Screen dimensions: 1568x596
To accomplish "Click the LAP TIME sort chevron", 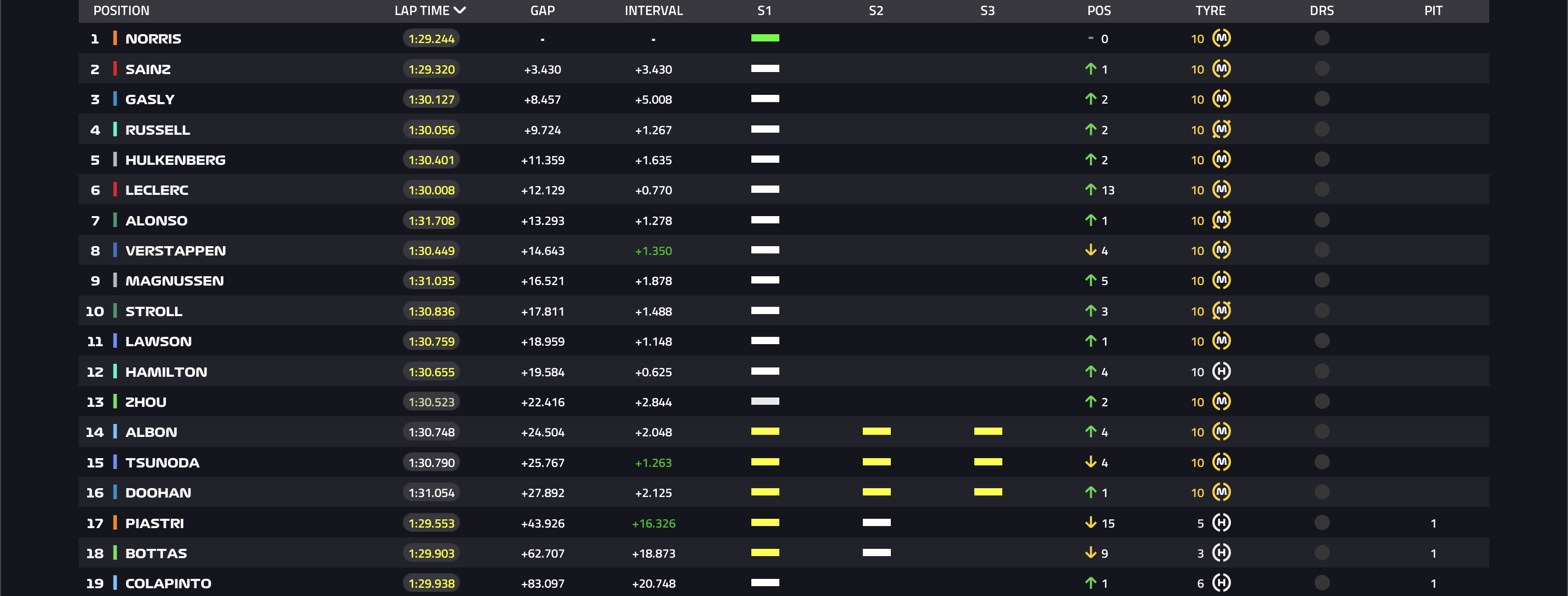I will point(460,10).
